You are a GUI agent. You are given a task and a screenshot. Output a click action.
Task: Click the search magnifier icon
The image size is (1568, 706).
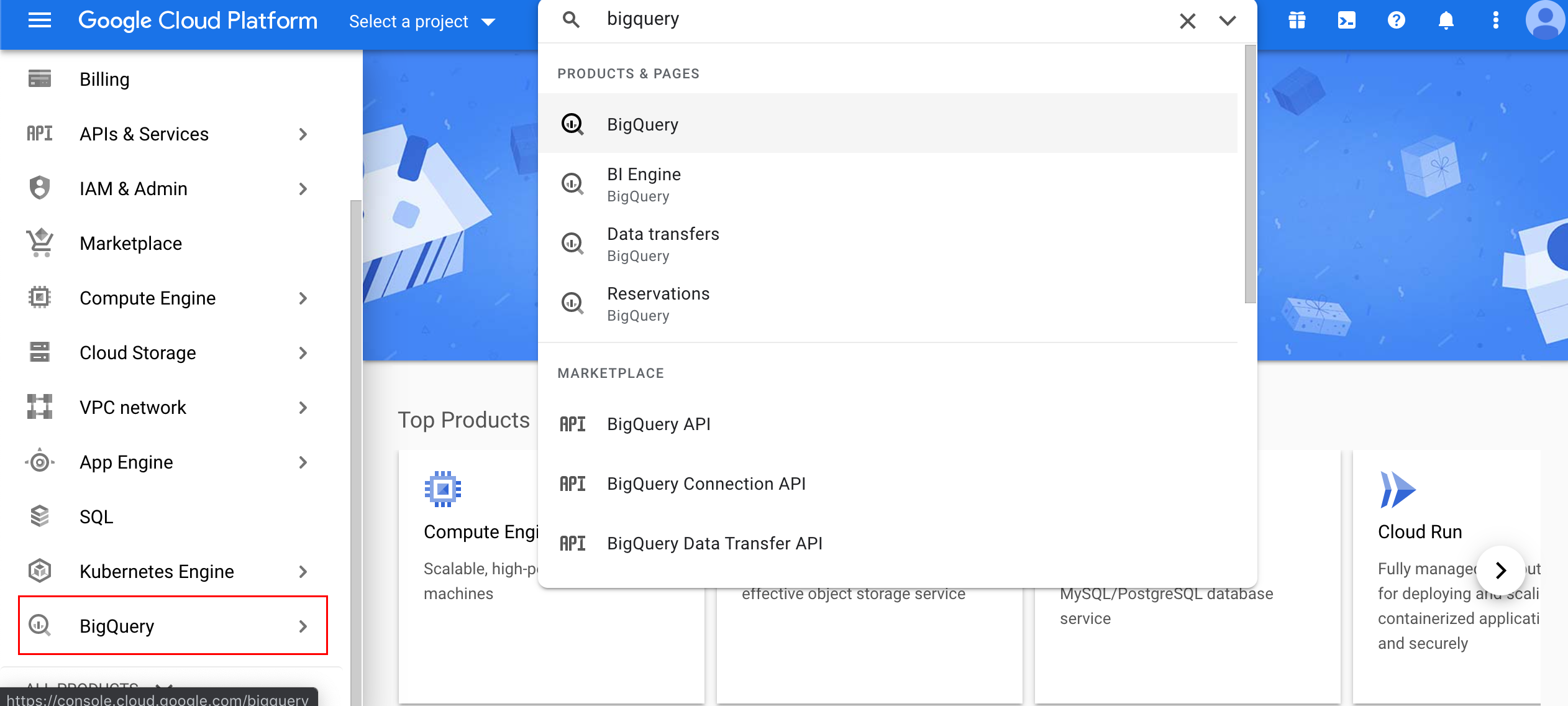coord(571,20)
